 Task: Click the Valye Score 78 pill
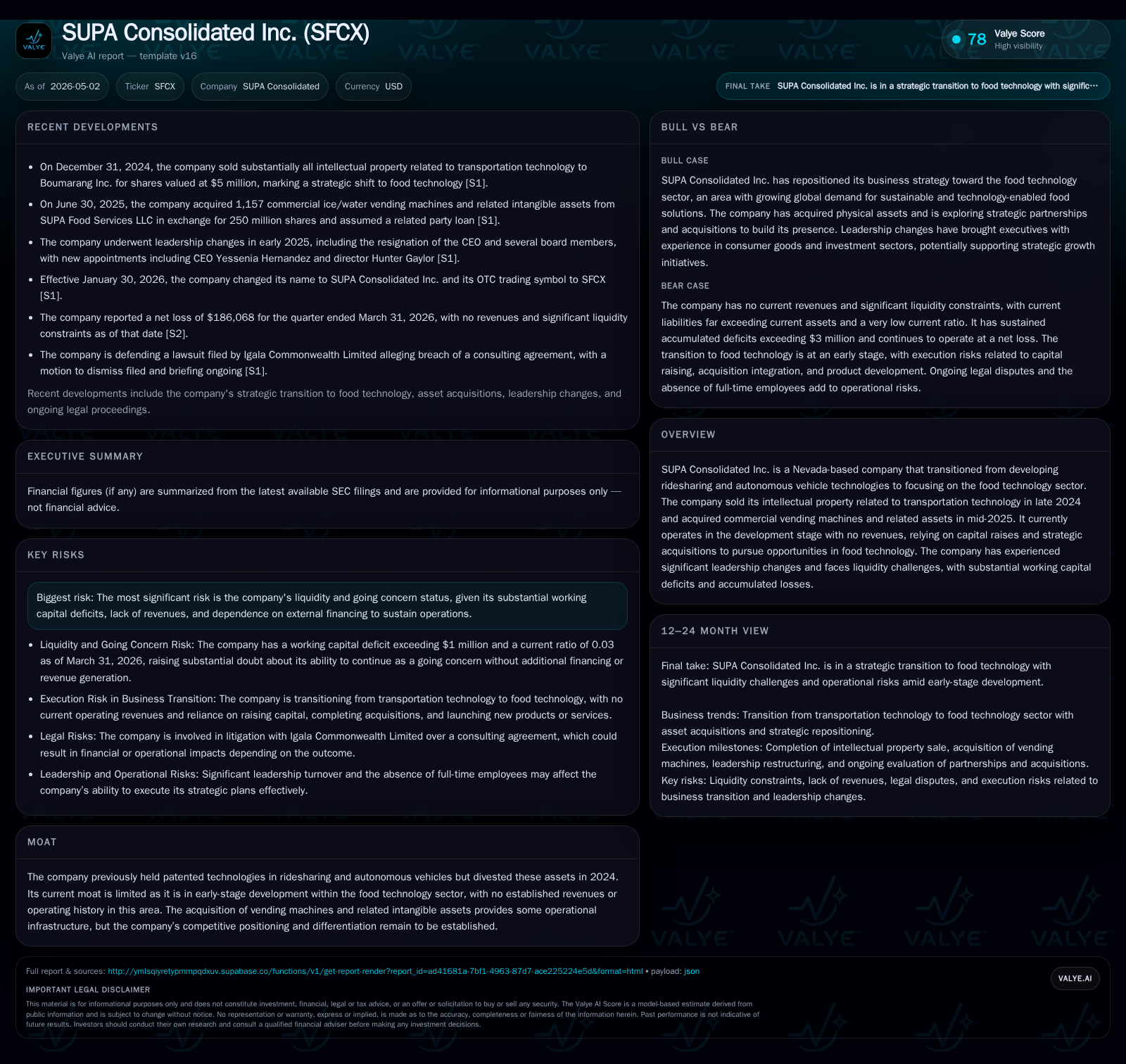click(1025, 39)
